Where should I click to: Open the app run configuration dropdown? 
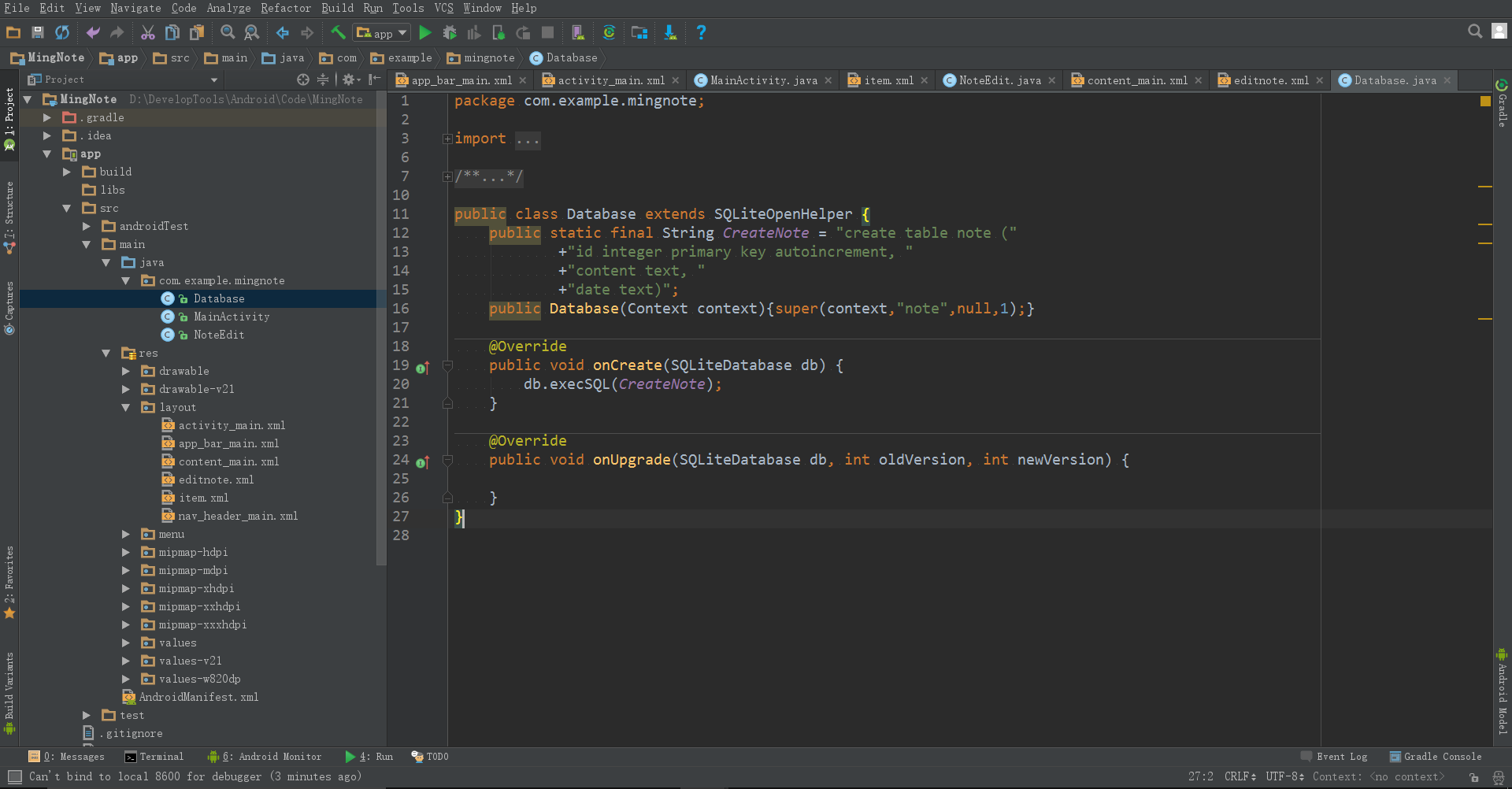click(382, 32)
